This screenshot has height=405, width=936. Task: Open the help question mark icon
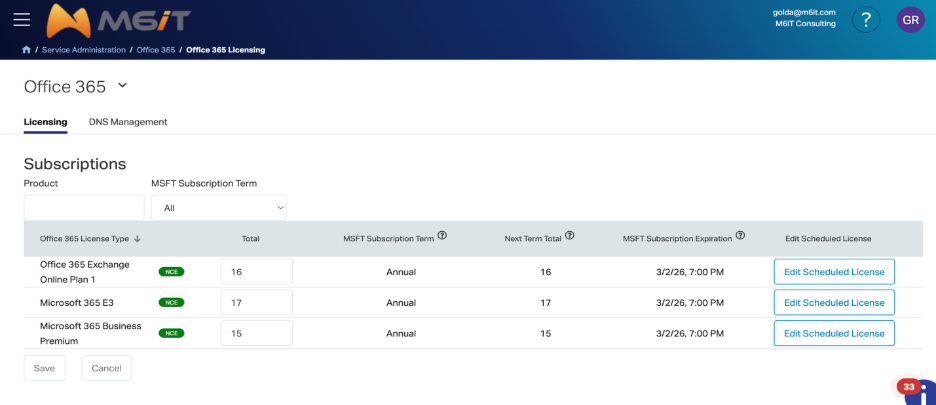coord(866,20)
